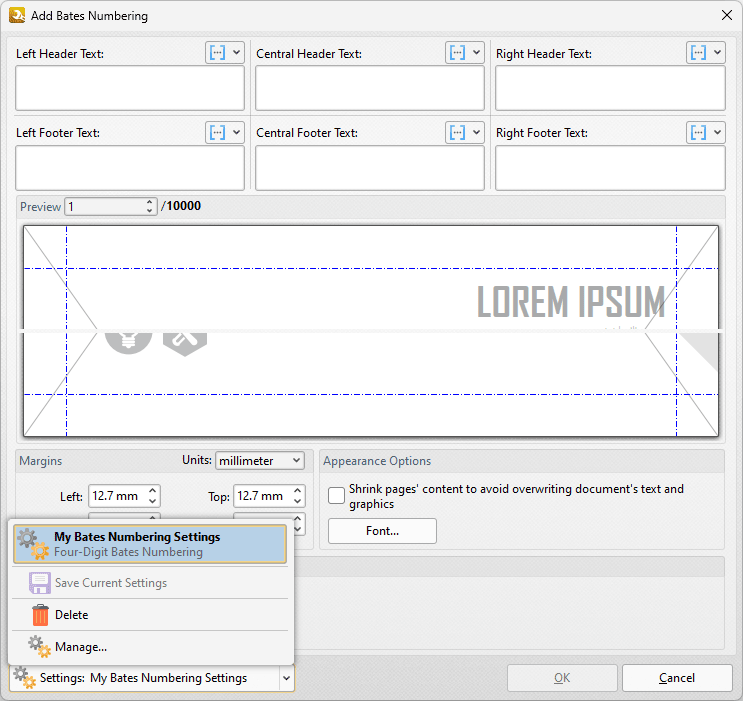Increase the Preview page number
The width and height of the screenshot is (743, 701).
(x=149, y=202)
